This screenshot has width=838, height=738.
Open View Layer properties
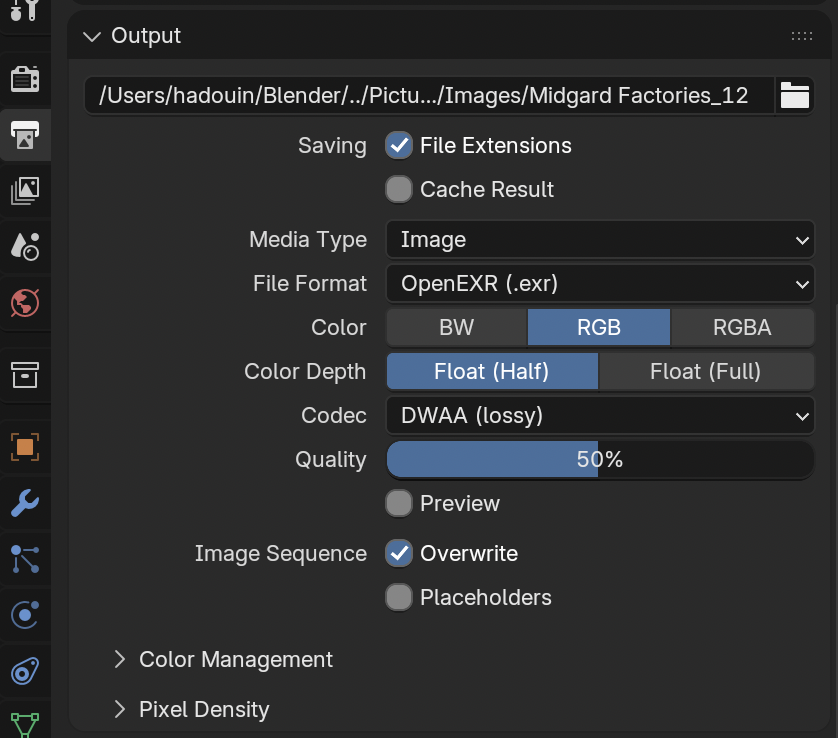pyautogui.click(x=25, y=191)
